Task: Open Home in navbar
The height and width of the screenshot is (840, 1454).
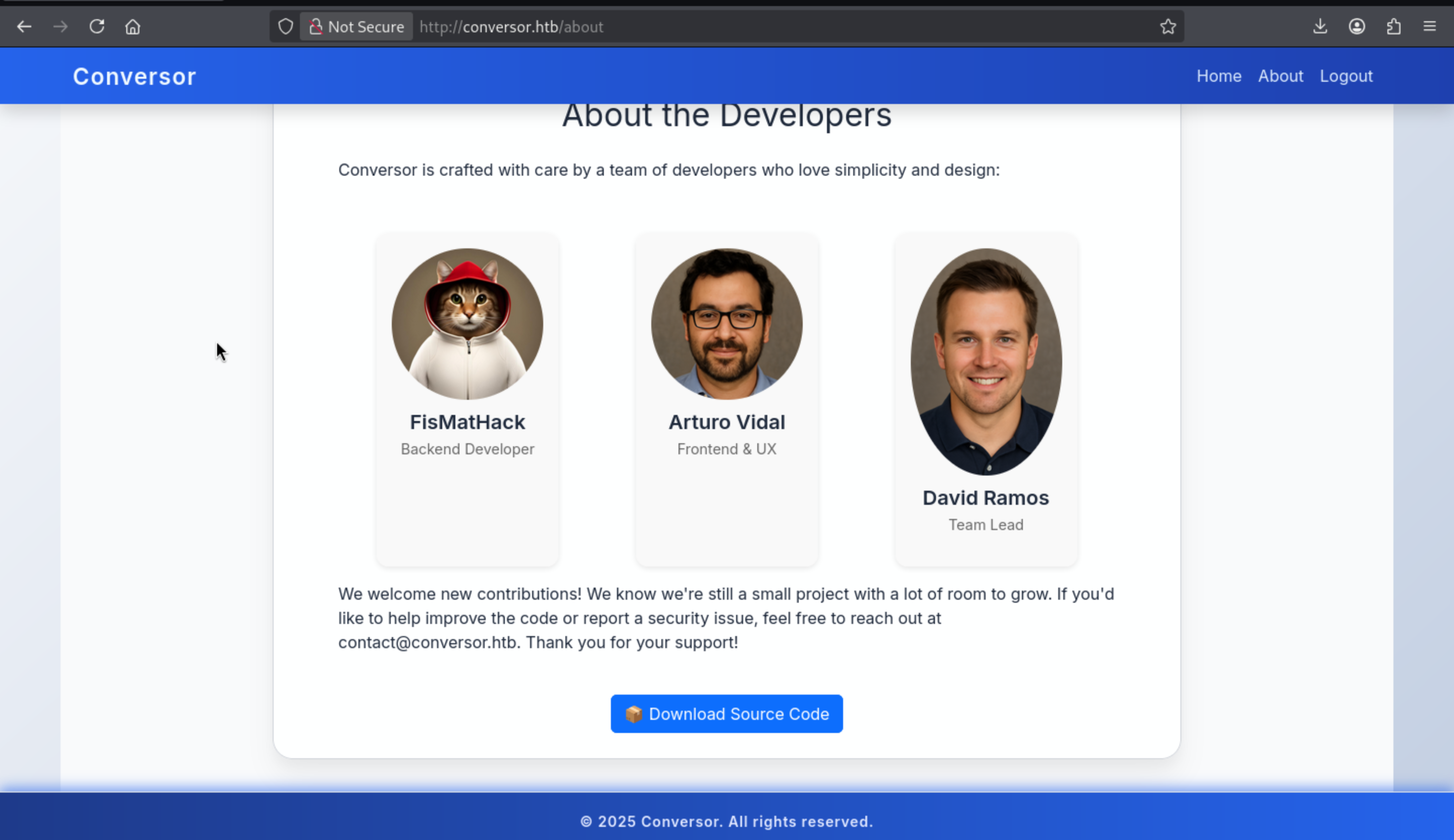Action: 1219,76
